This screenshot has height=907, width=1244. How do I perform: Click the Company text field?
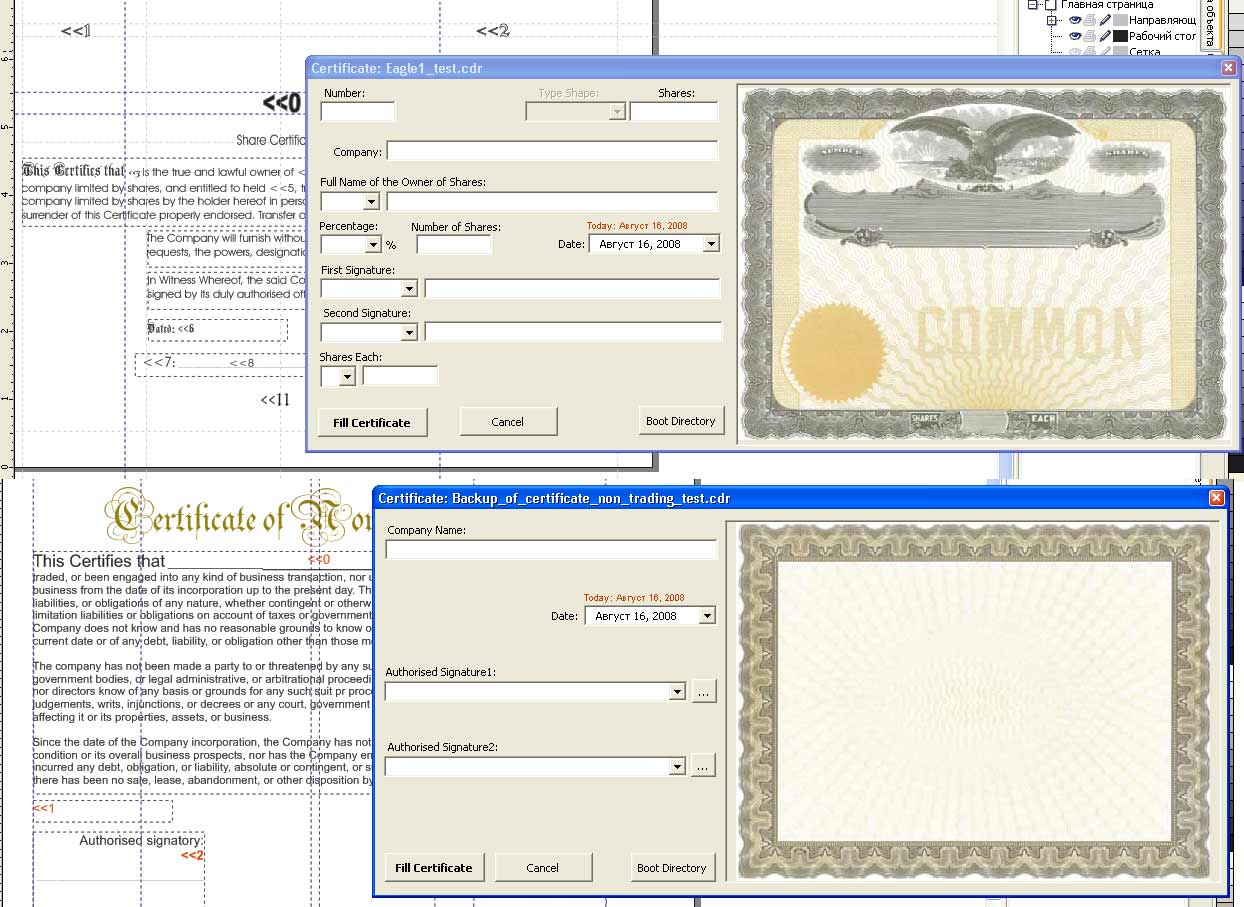tap(552, 151)
